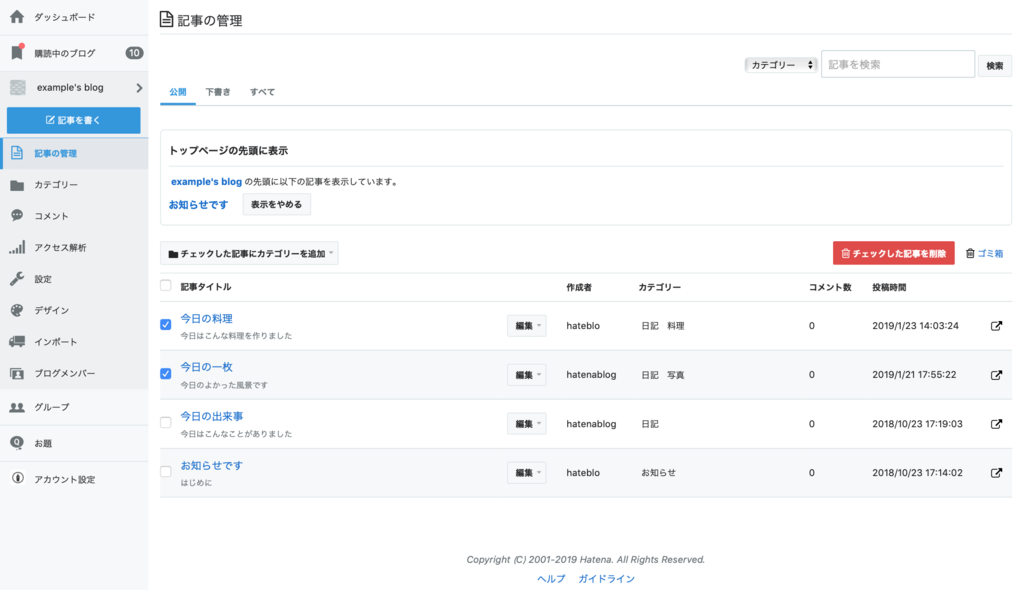
Task: Switch to the すべて tab
Action: tap(262, 92)
